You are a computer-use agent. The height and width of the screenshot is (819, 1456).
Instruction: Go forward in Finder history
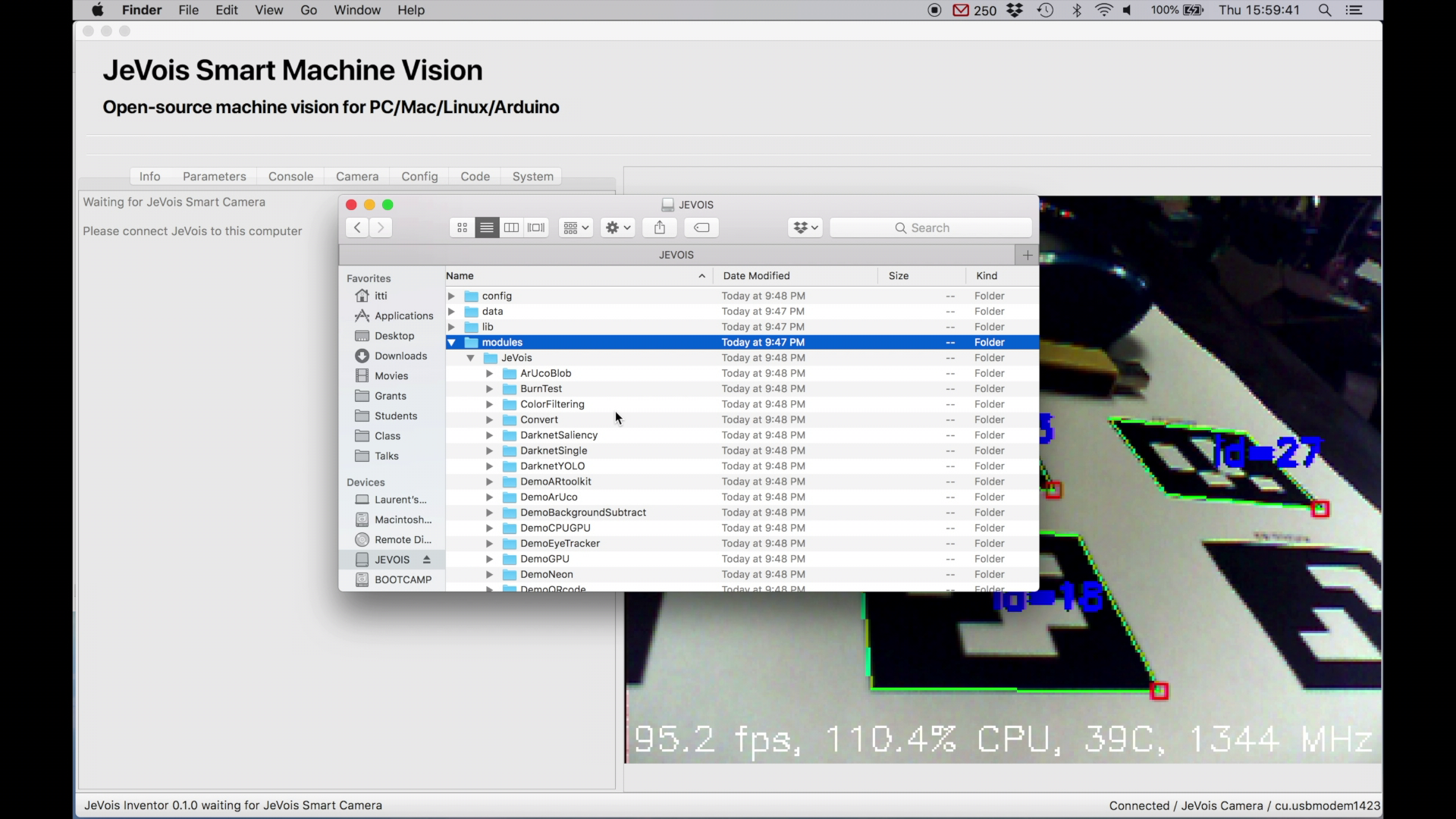(x=381, y=227)
